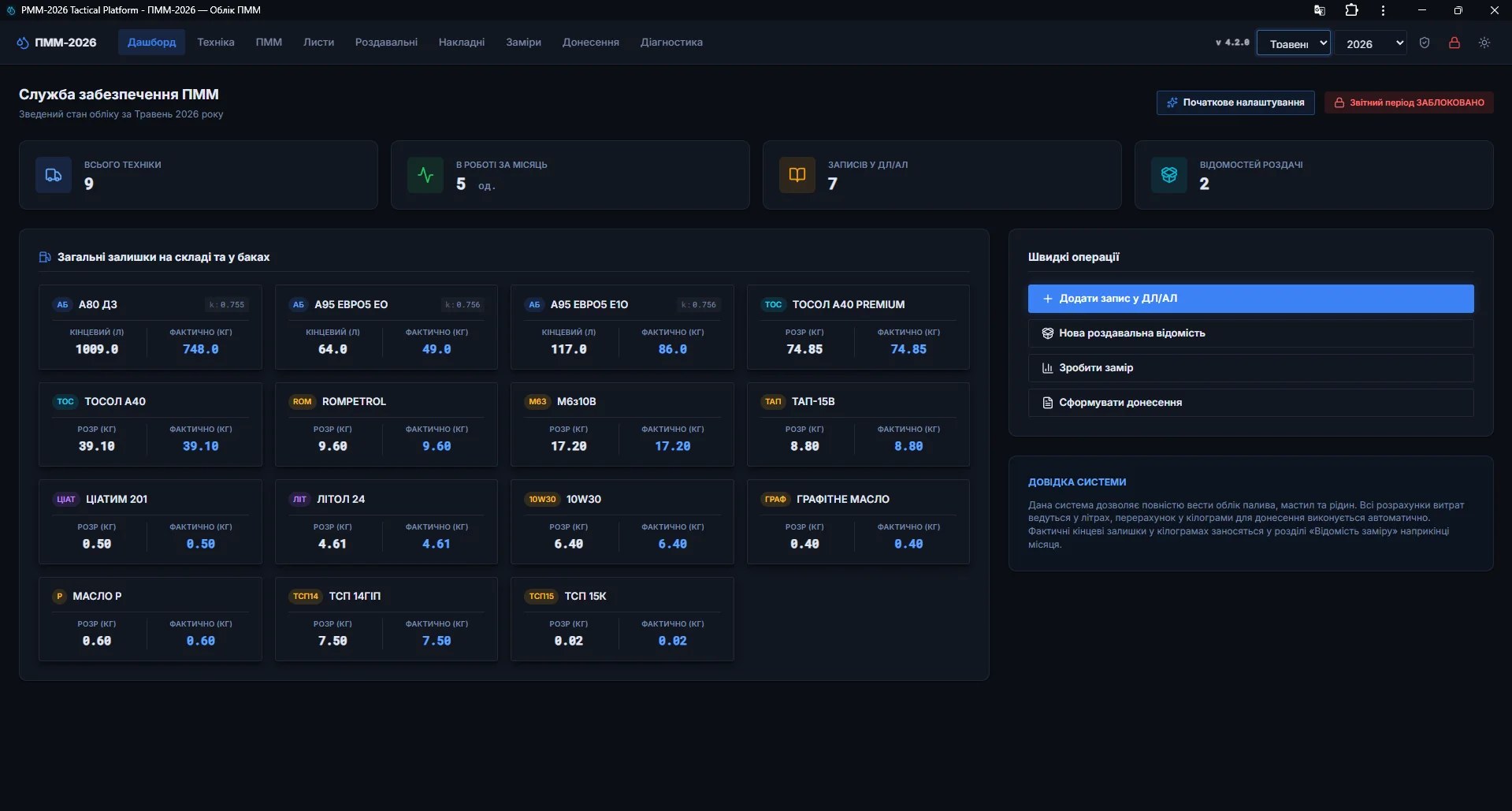Open the month dropdown showing Травень
The image size is (1512, 811).
click(x=1294, y=43)
